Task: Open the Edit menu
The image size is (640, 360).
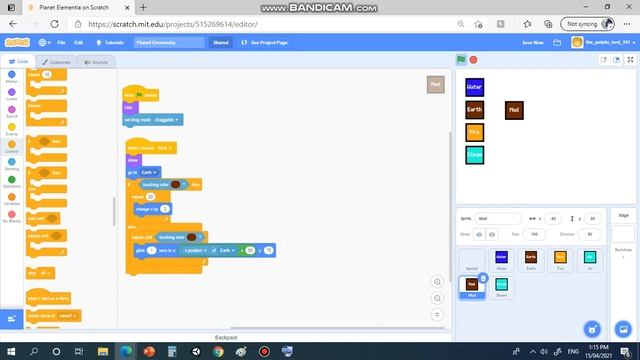Action: pos(78,42)
